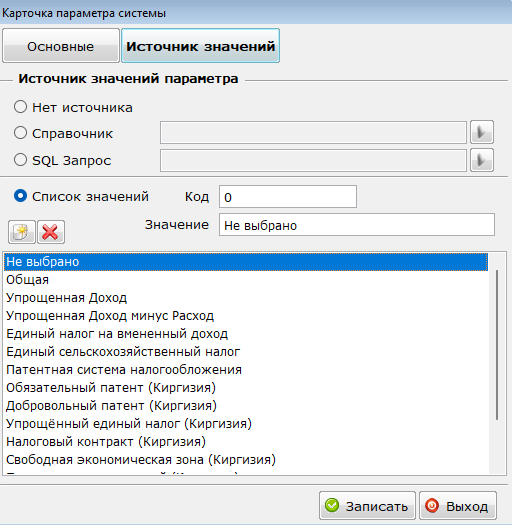Open Справочник selection arrow button
This screenshot has height=525, width=512.
[x=482, y=132]
